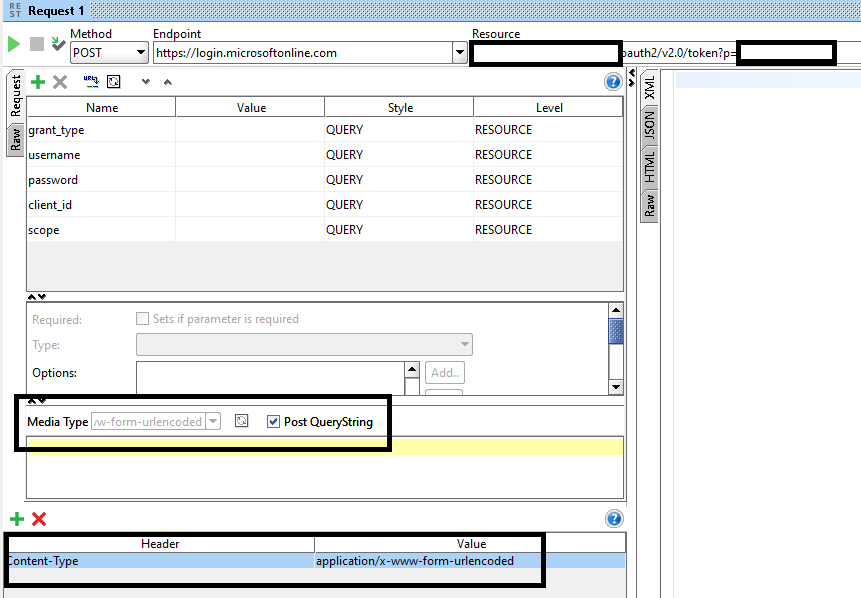Click the parameter details vertical scrollbar
This screenshot has height=598, width=861.
click(616, 332)
